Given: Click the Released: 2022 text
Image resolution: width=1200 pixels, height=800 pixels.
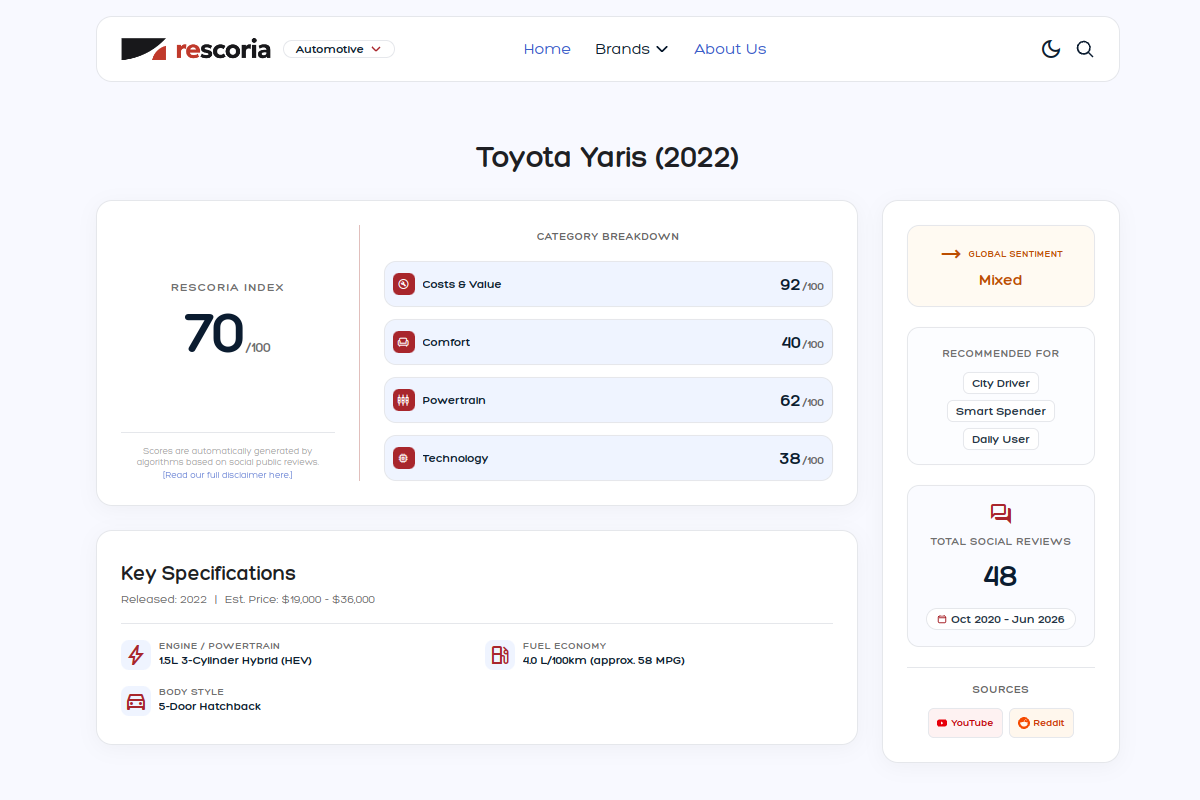Looking at the screenshot, I should (x=164, y=599).
